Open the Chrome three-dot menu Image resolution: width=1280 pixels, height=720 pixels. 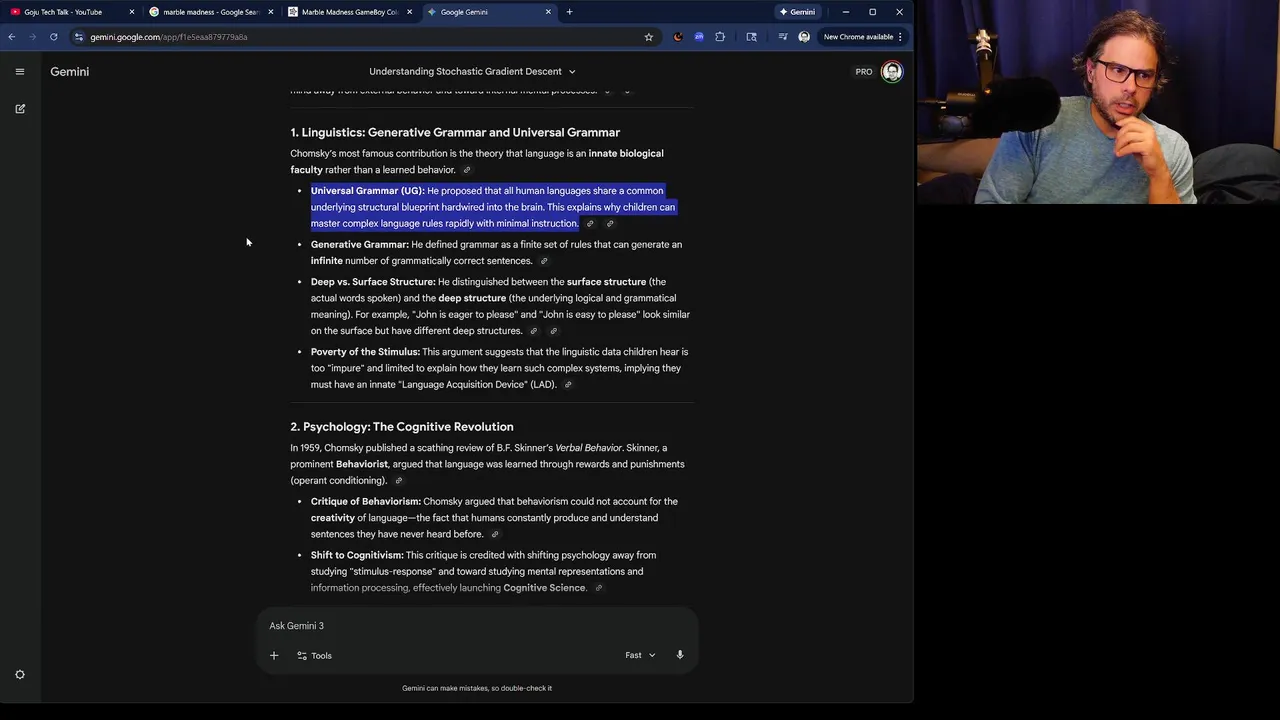pyautogui.click(x=900, y=37)
